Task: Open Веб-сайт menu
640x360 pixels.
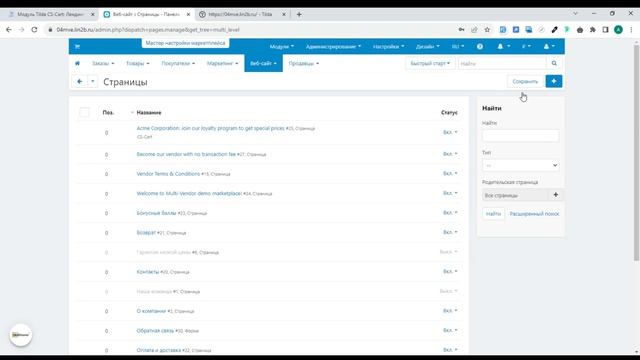Action: tap(263, 63)
